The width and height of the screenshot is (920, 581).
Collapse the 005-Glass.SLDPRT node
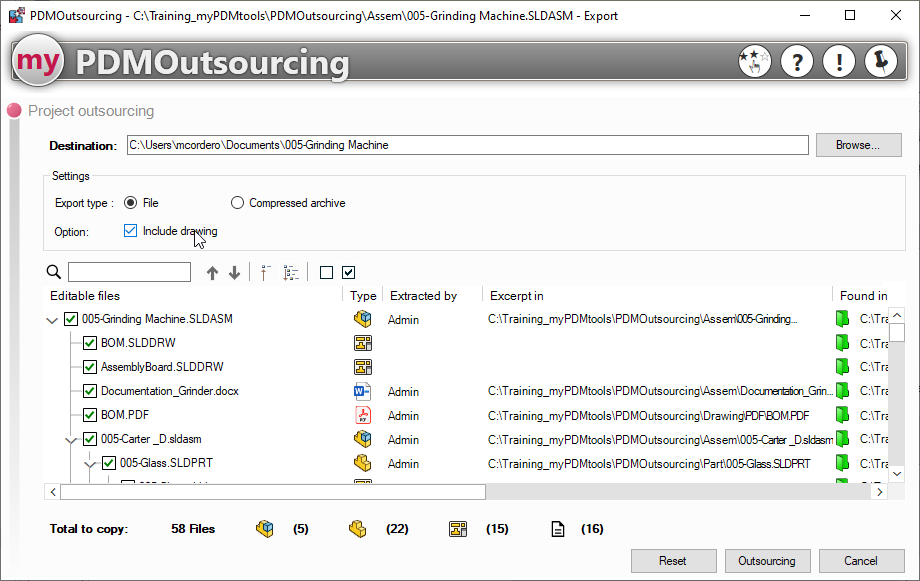[90, 463]
